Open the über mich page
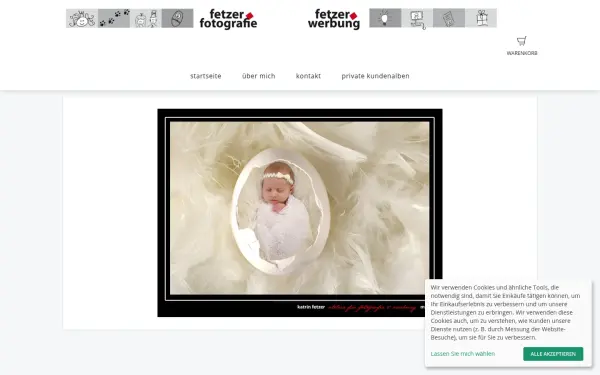 [259, 76]
